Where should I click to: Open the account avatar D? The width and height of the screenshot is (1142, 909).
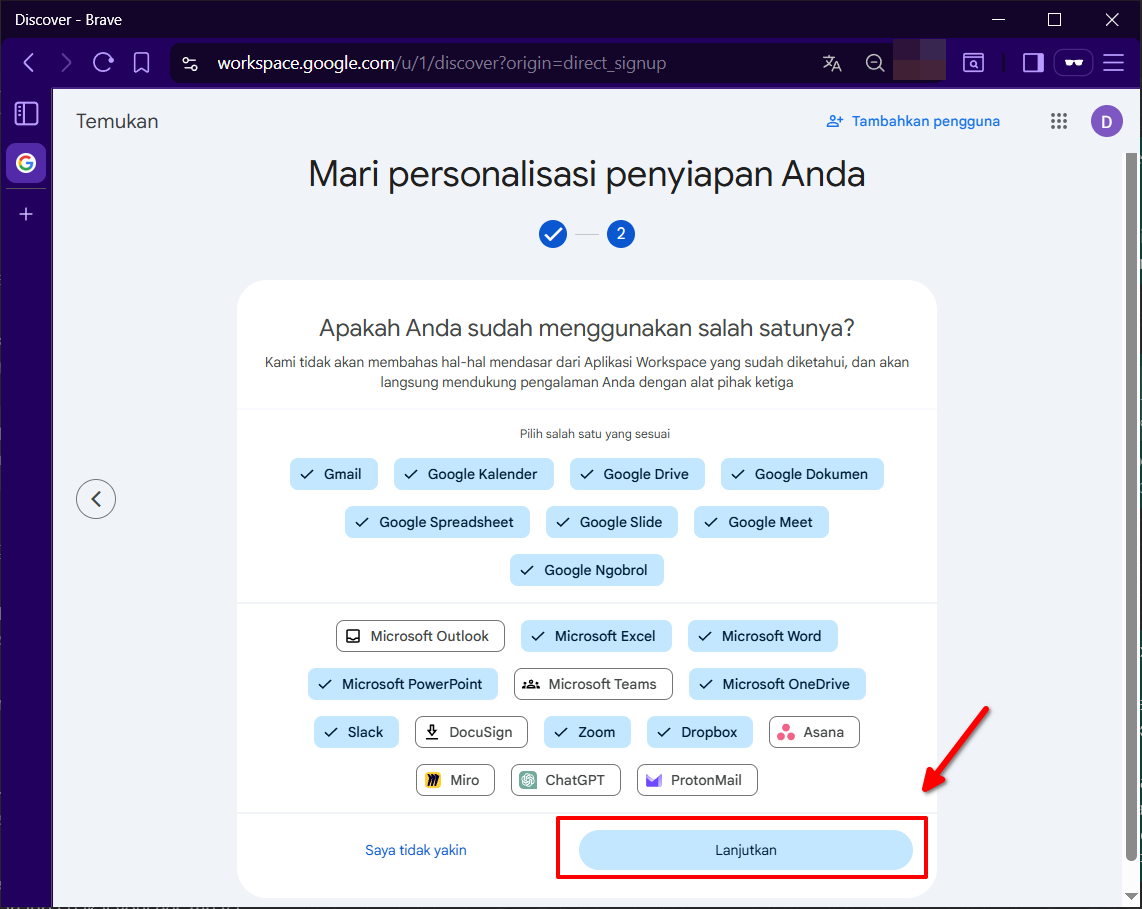pos(1106,121)
